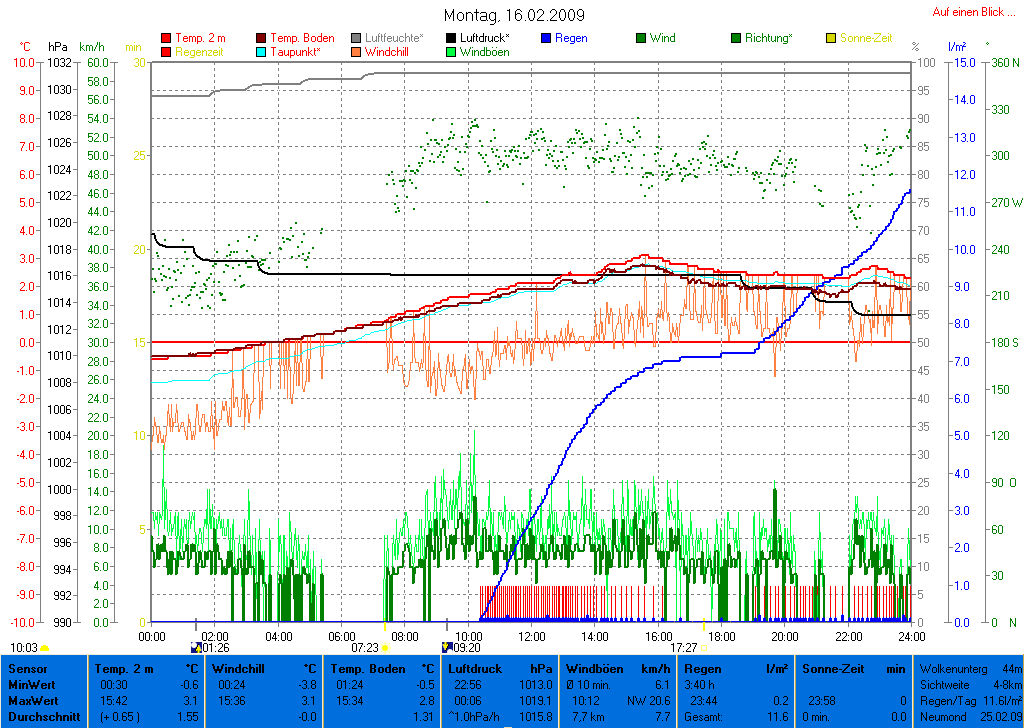Click the Regenzeit legend label
The width and height of the screenshot is (1024, 728).
pos(201,52)
